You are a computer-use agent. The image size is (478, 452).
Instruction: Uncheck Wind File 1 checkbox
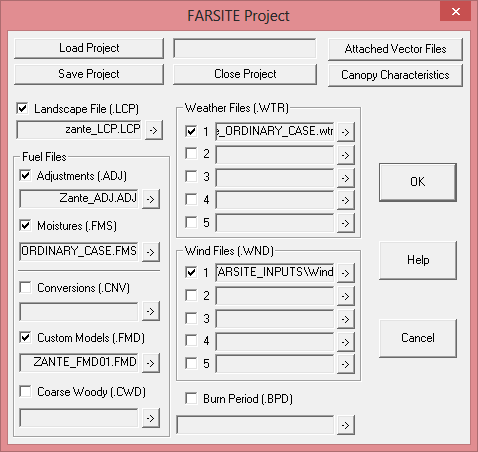pyautogui.click(x=191, y=272)
